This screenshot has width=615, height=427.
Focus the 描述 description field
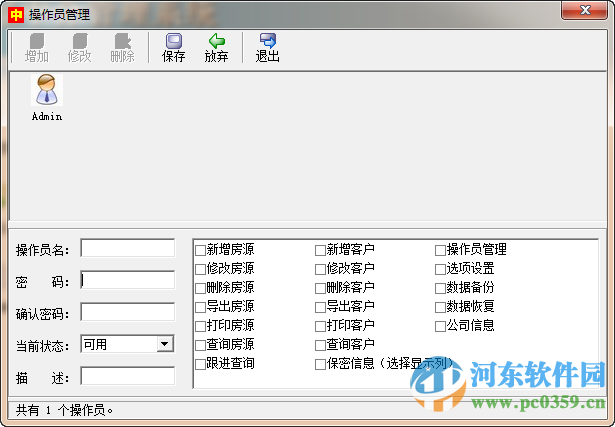pos(127,376)
